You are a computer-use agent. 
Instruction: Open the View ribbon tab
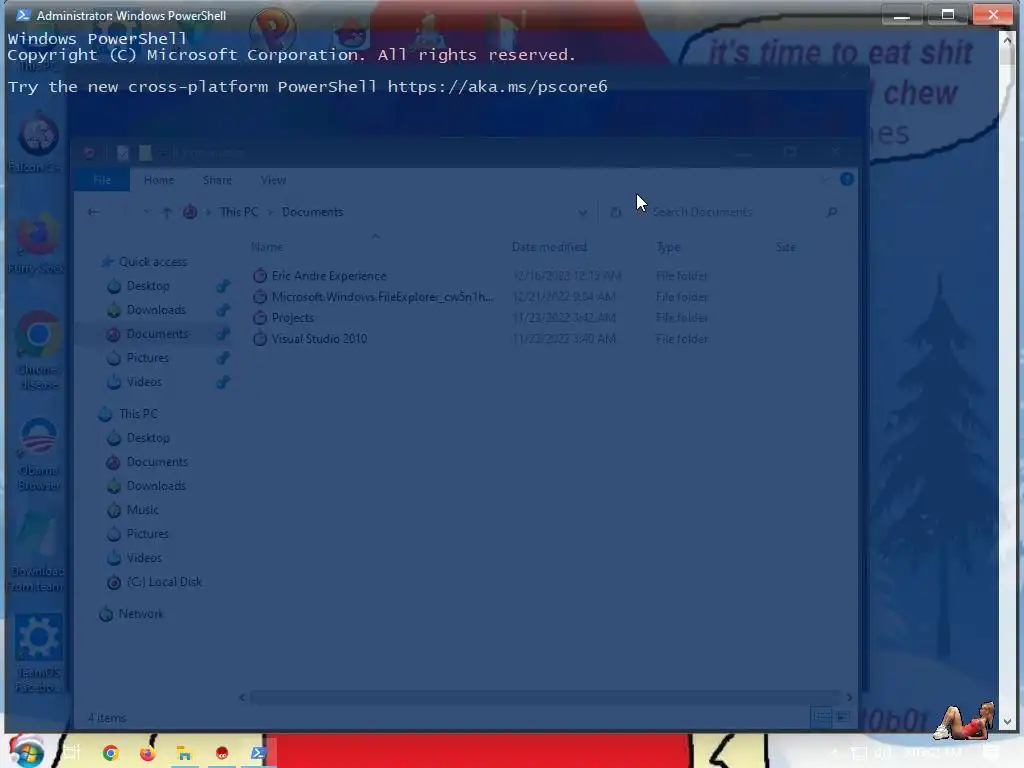tap(273, 180)
